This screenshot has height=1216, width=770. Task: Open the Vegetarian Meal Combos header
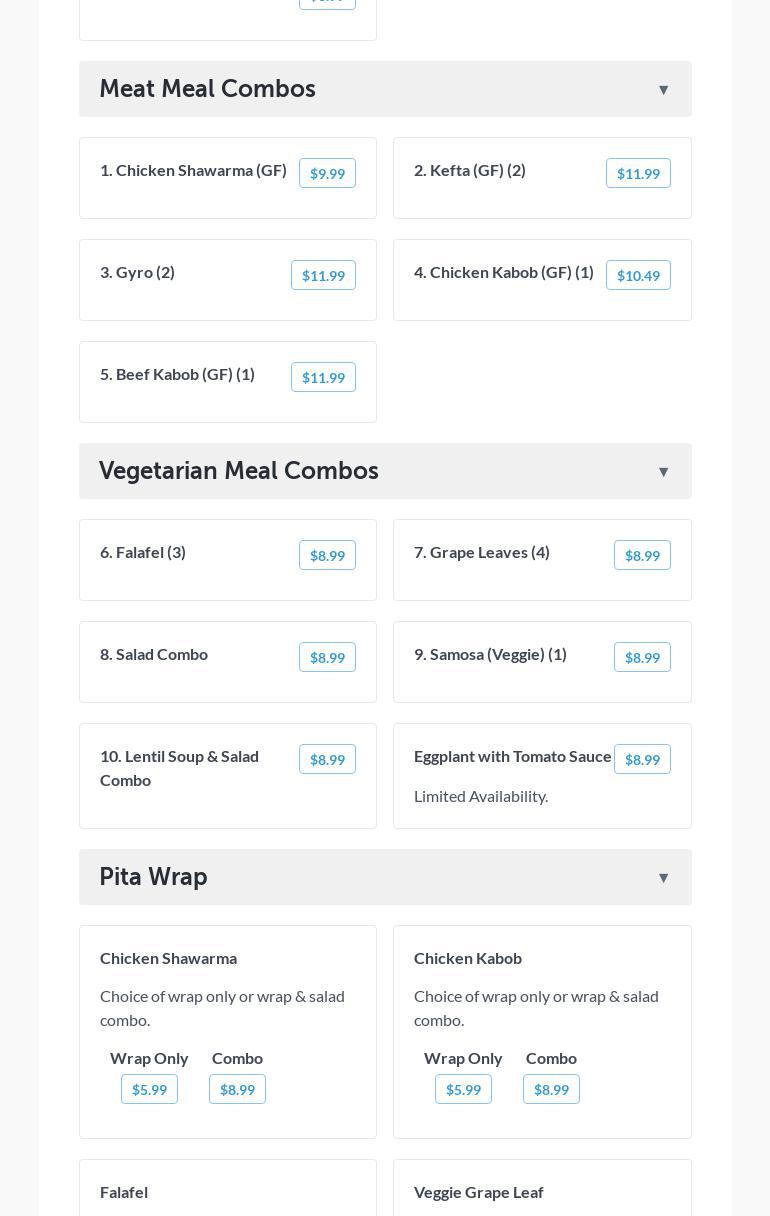pyautogui.click(x=239, y=471)
